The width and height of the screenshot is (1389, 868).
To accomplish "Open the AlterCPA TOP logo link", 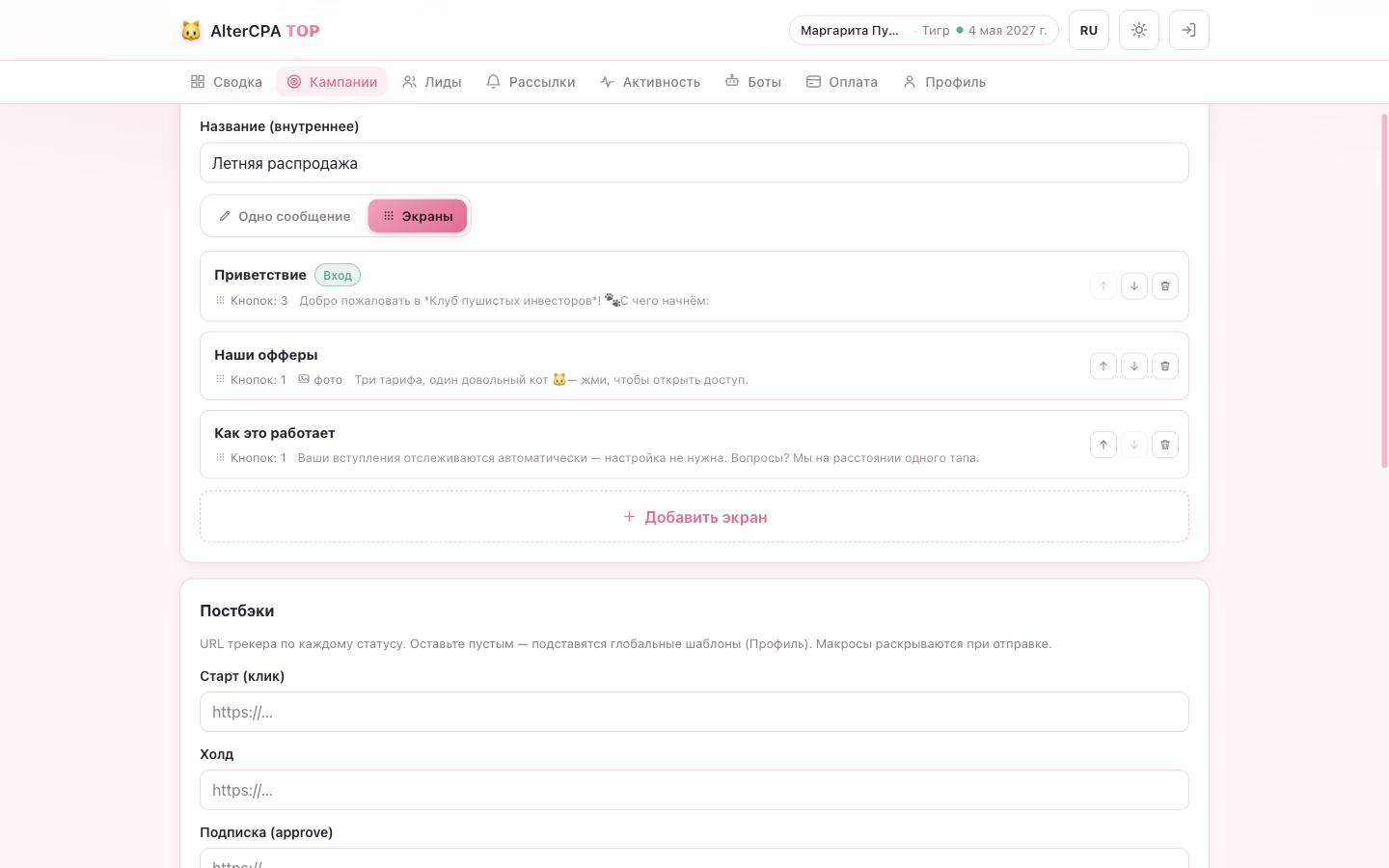I will click(251, 31).
